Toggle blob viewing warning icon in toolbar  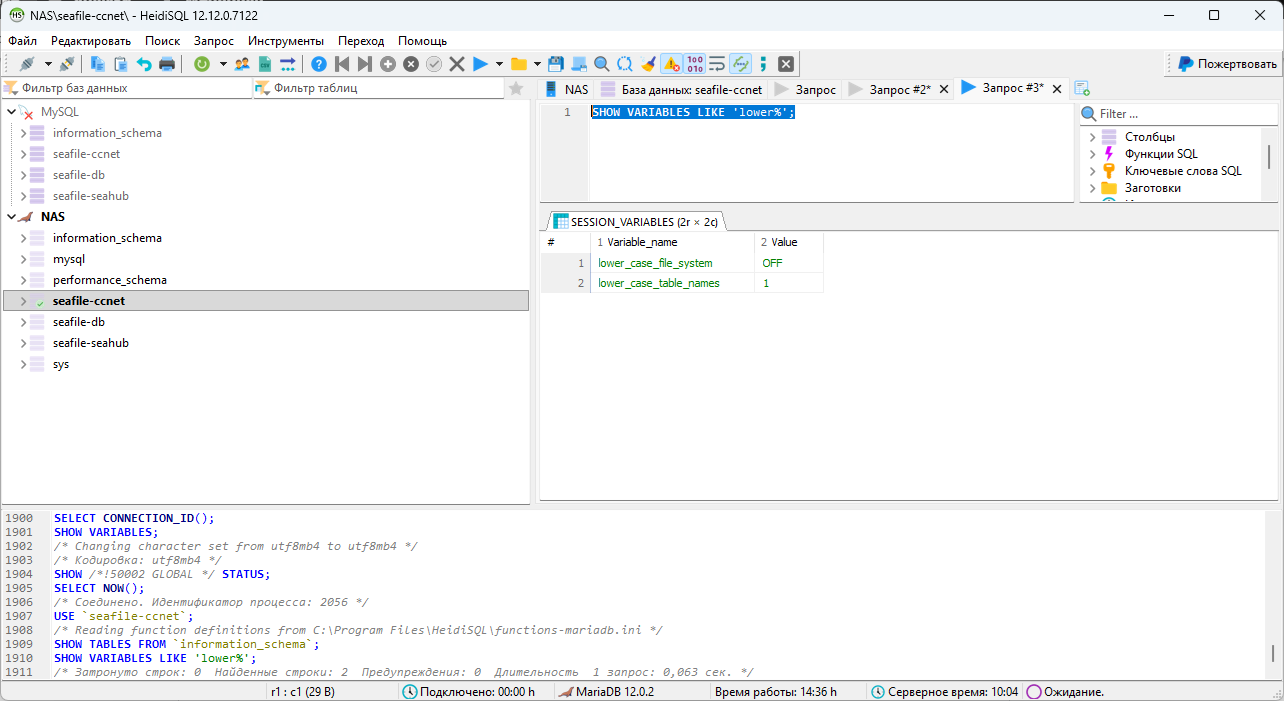pyautogui.click(x=671, y=62)
